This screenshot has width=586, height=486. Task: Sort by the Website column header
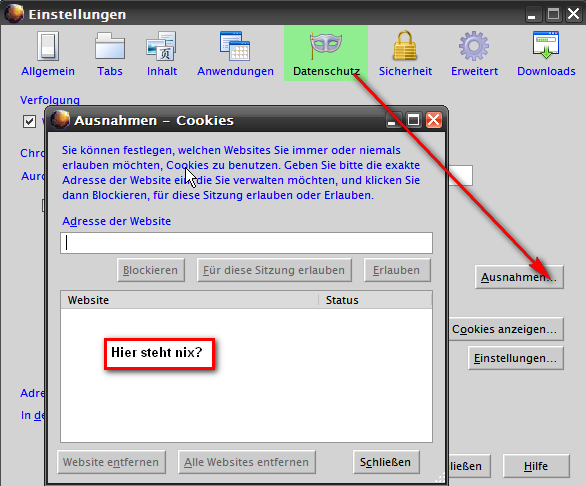189,300
